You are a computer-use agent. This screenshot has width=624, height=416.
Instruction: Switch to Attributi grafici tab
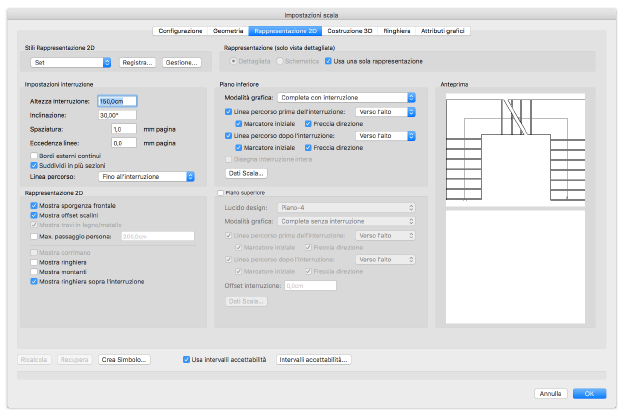click(x=443, y=31)
